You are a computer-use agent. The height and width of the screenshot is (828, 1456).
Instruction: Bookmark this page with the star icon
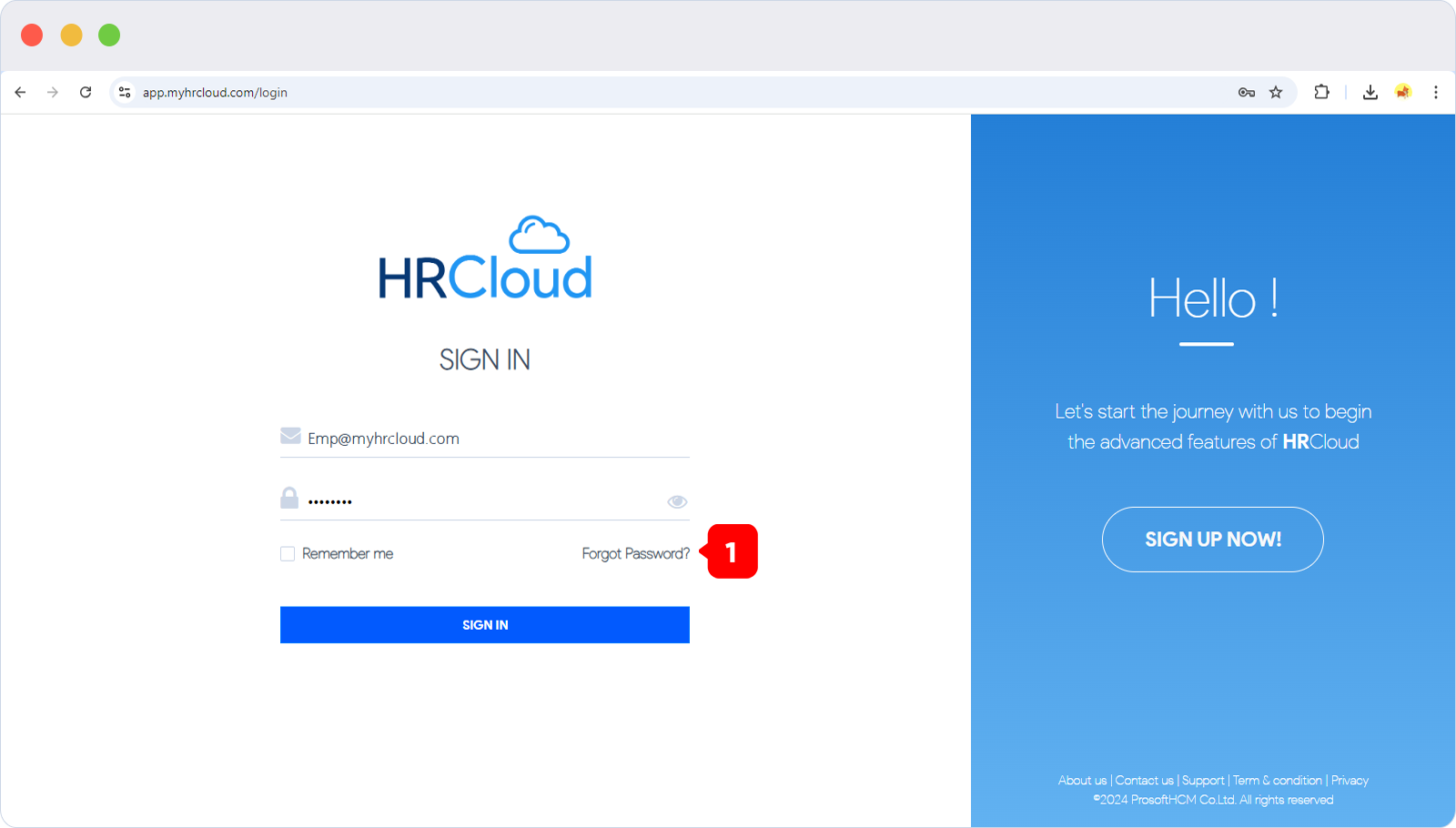pos(1276,92)
